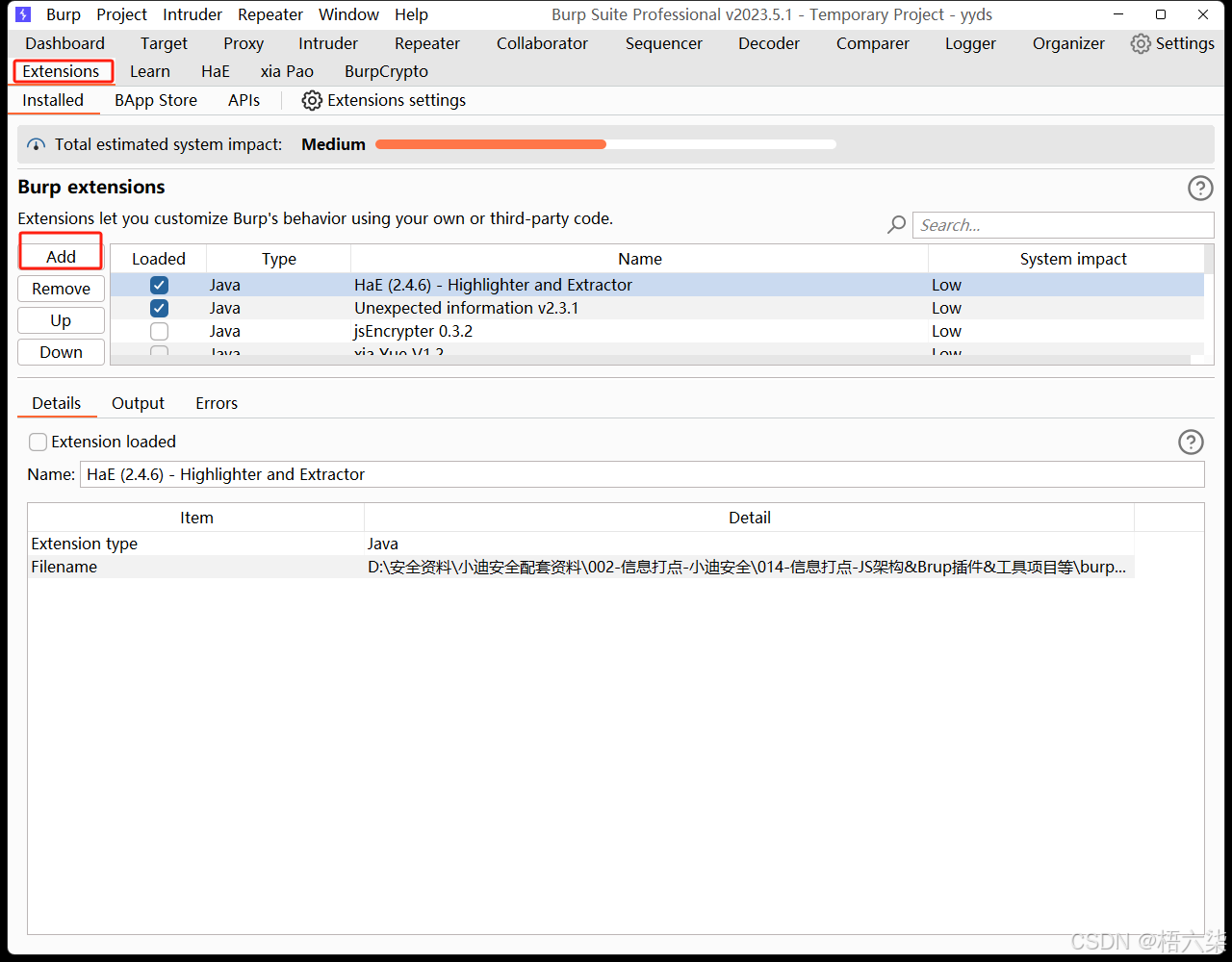
Task: Click the Filename row
Action: 581,567
